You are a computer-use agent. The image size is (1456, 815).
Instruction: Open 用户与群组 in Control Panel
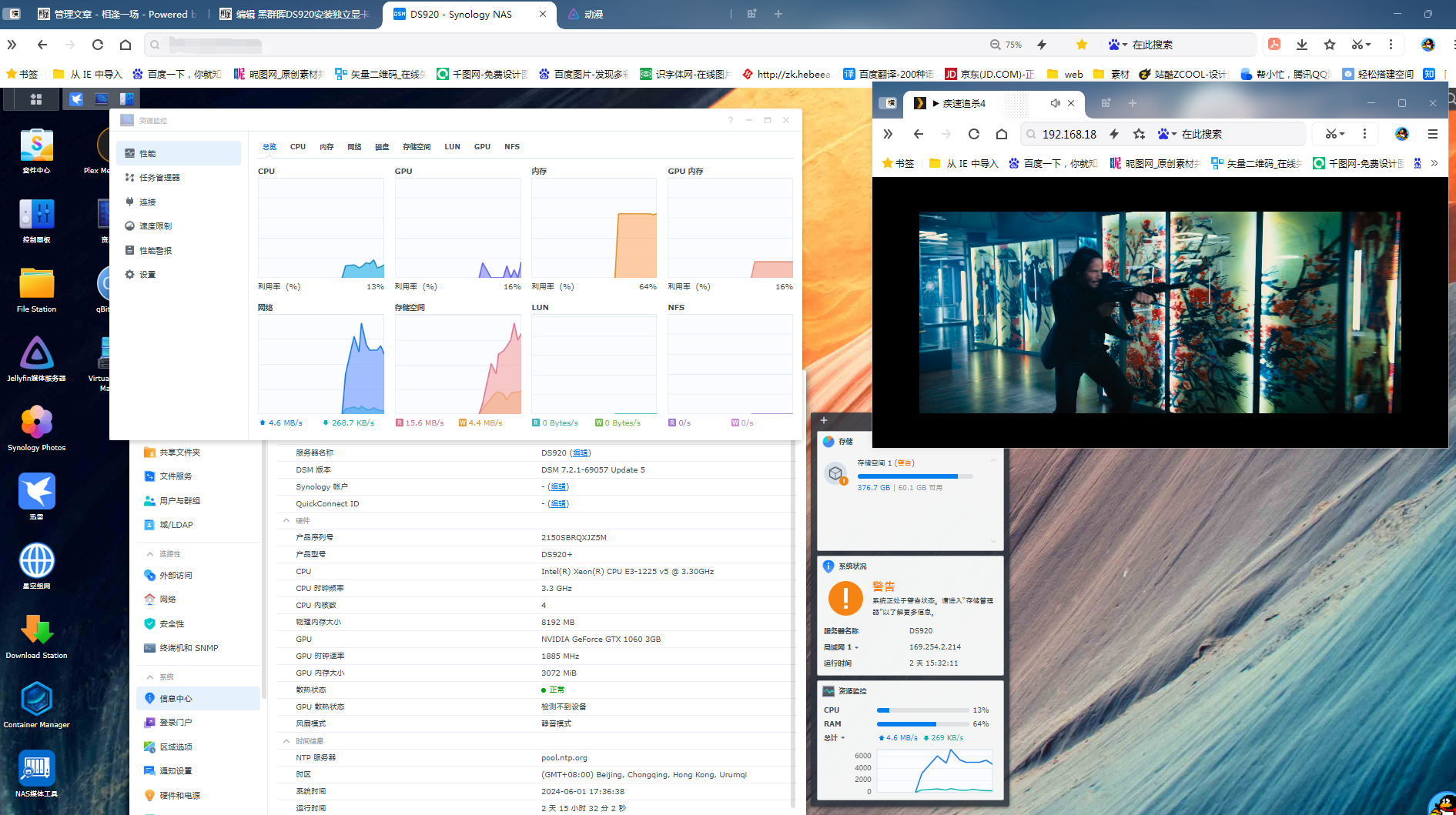coord(199,501)
